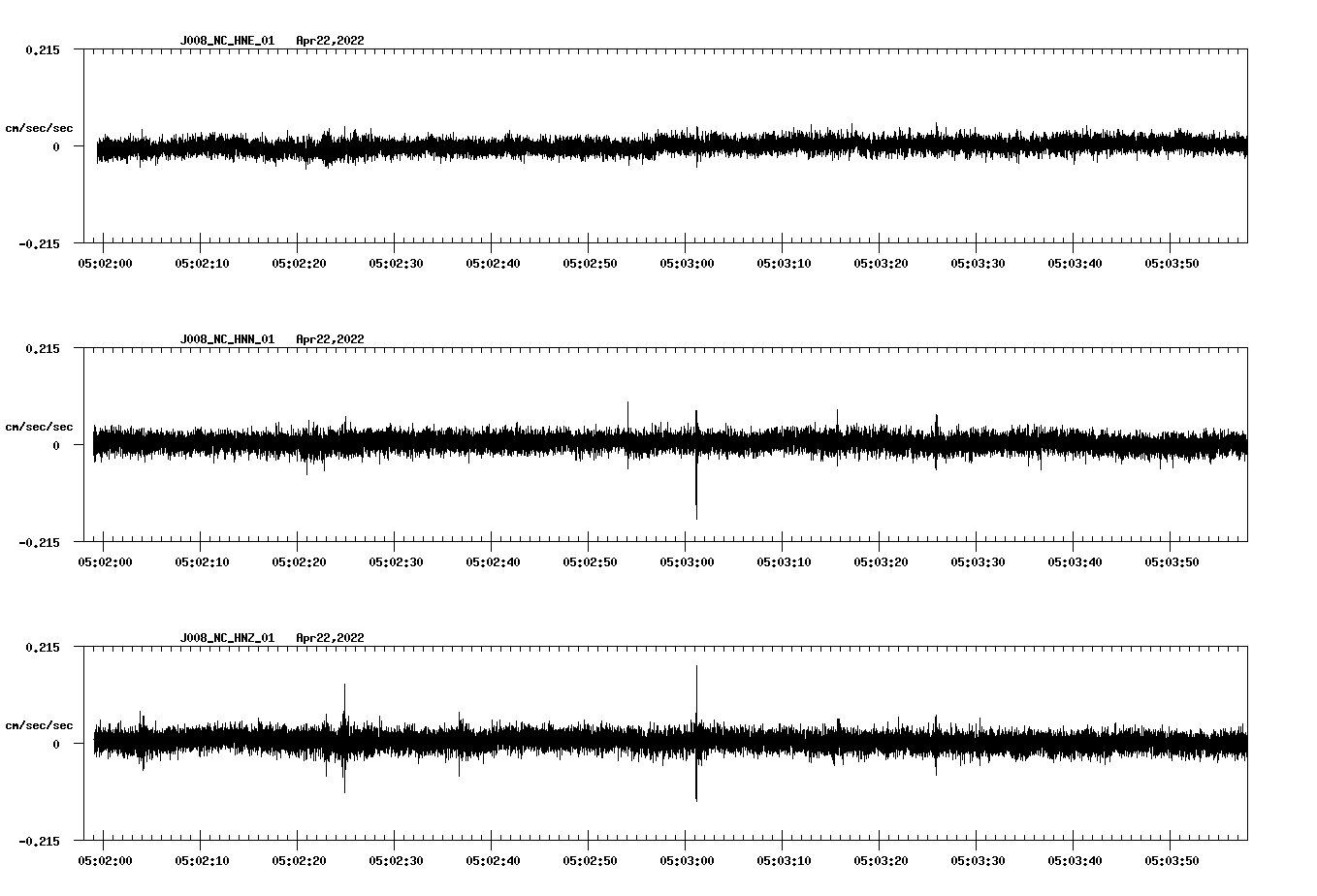Click the 05:02:00 time label under HNN plot

click(x=105, y=561)
